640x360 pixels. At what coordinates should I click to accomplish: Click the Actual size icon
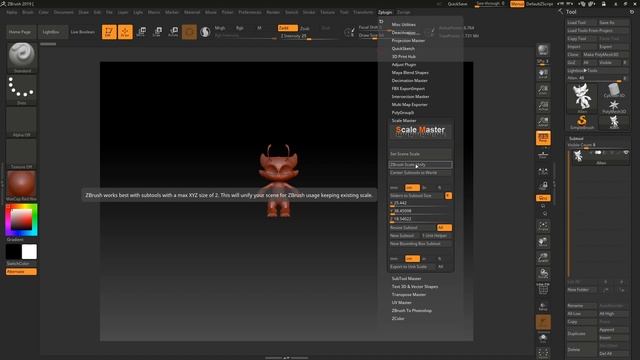pyautogui.click(x=543, y=106)
